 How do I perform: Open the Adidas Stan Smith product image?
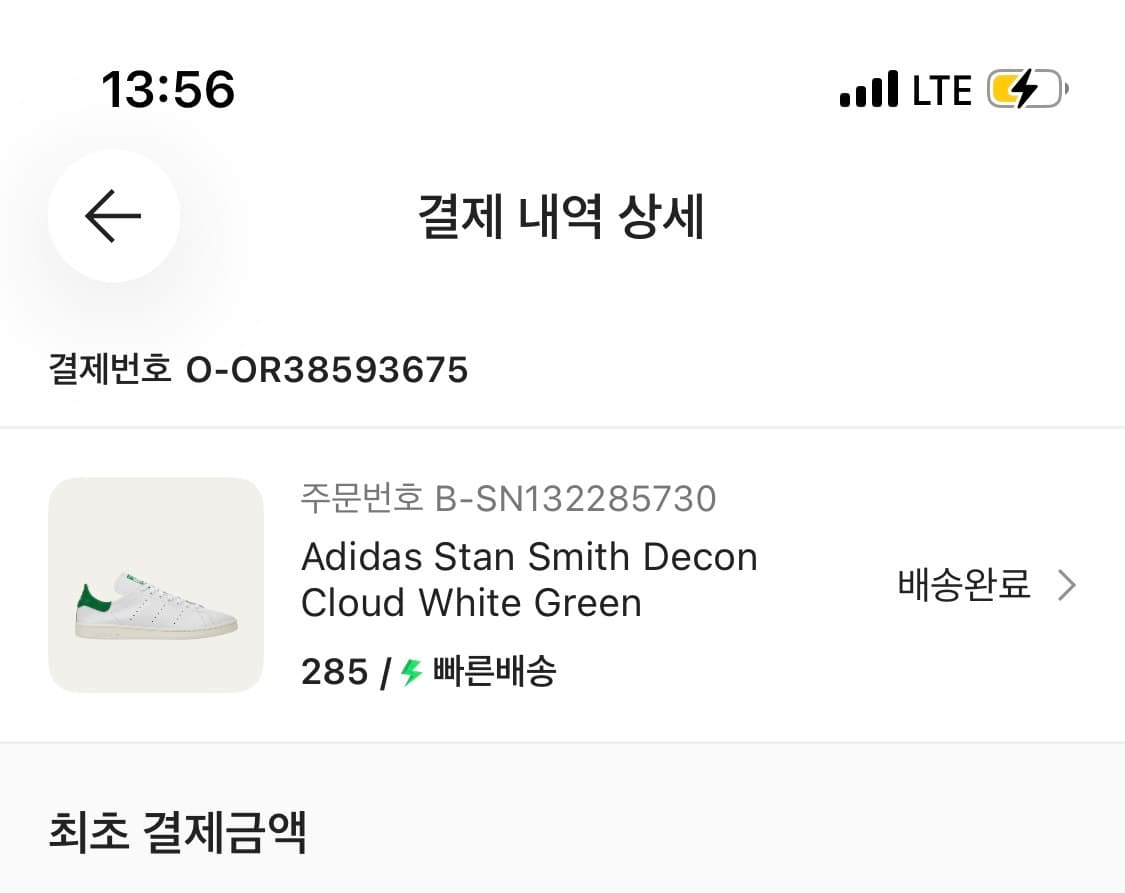tap(156, 584)
